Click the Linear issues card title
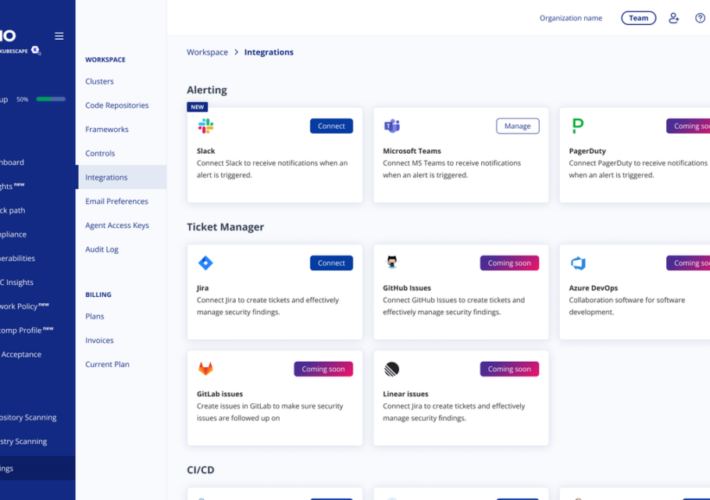 tap(405, 394)
